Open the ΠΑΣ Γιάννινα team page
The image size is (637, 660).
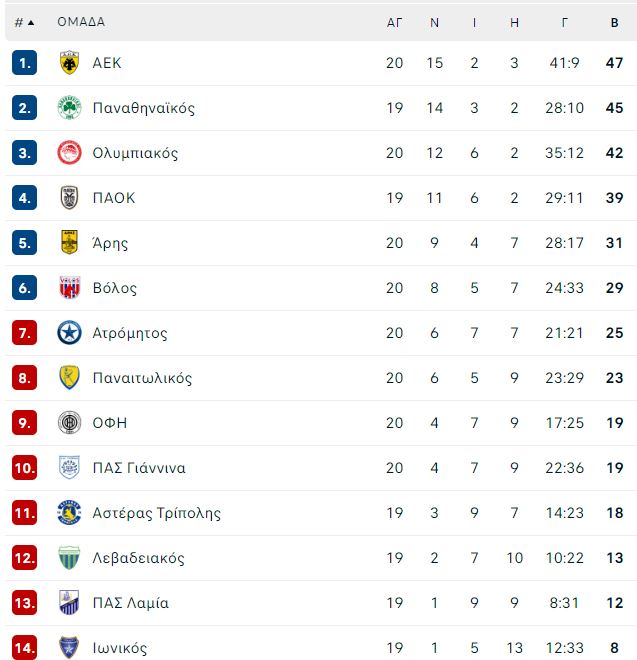click(139, 468)
